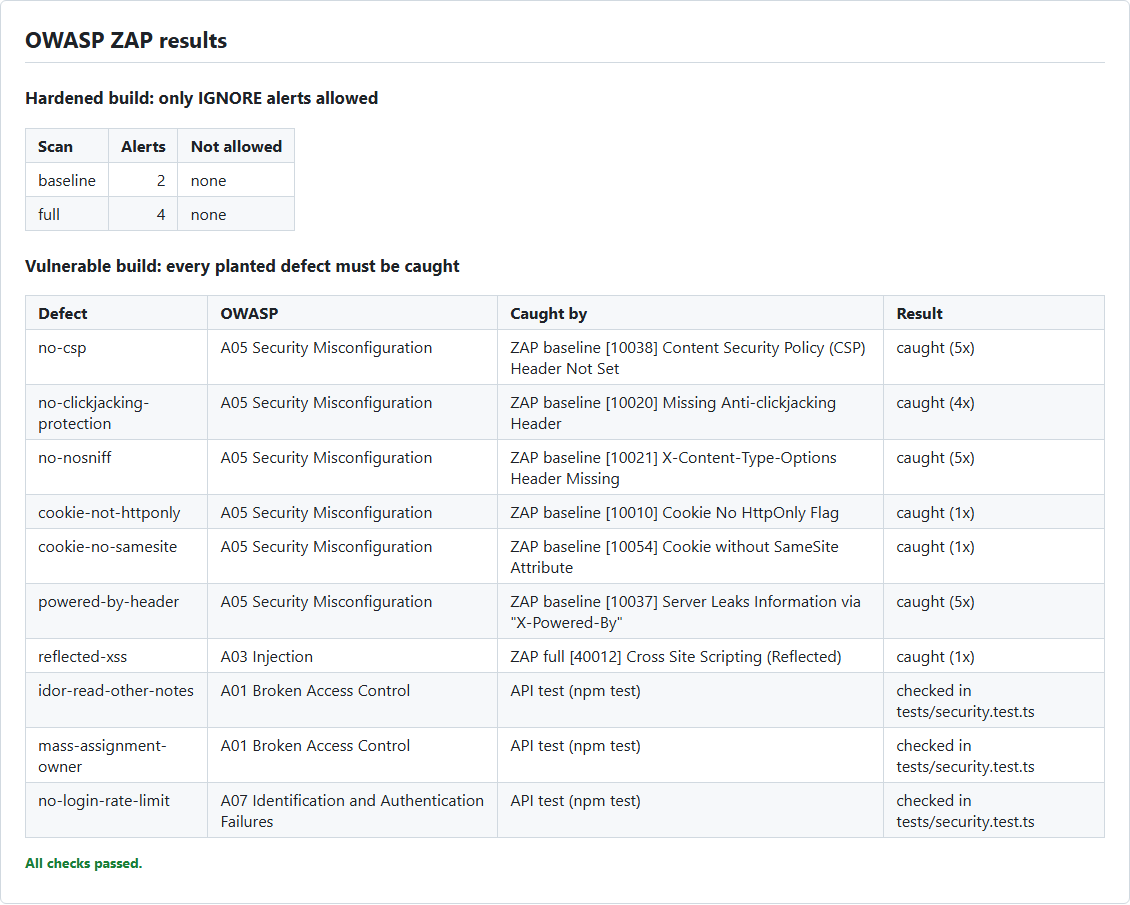Click the 'OWASP ZAP results' heading
Screen dimensions: 1130x905
click(x=126, y=40)
